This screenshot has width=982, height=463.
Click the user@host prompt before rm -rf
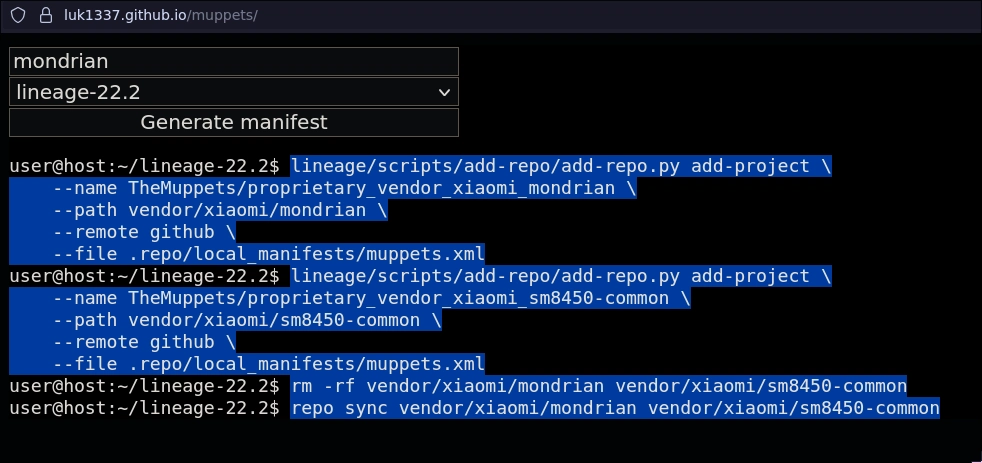click(143, 386)
